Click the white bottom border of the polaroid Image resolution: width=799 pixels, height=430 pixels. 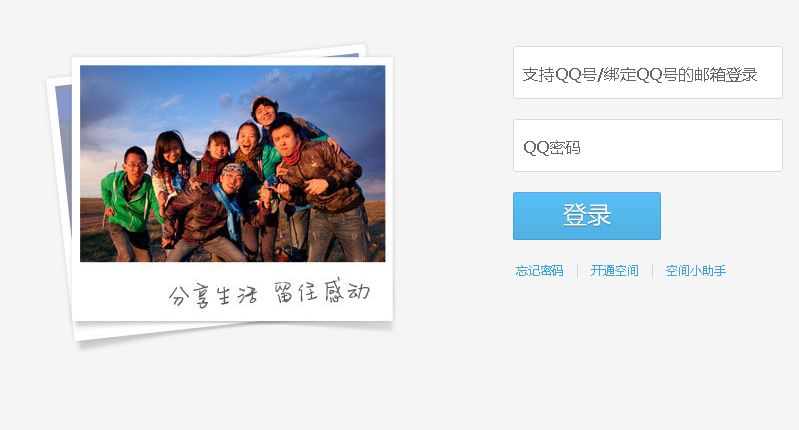232,291
